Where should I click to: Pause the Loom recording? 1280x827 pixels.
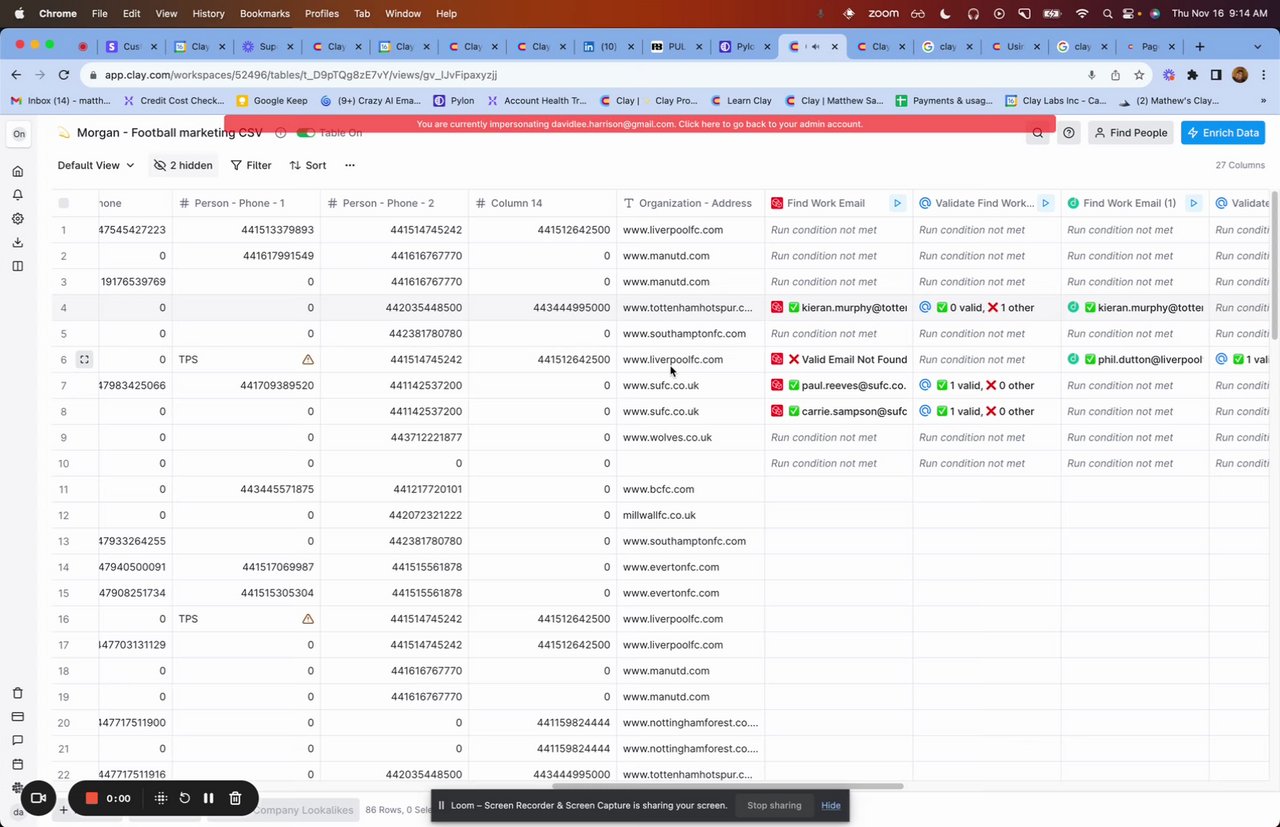click(209, 798)
